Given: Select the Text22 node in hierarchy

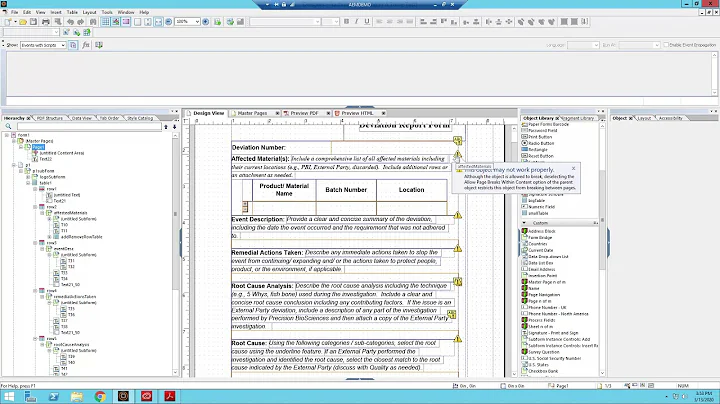Looking at the screenshot, I should 45,159.
